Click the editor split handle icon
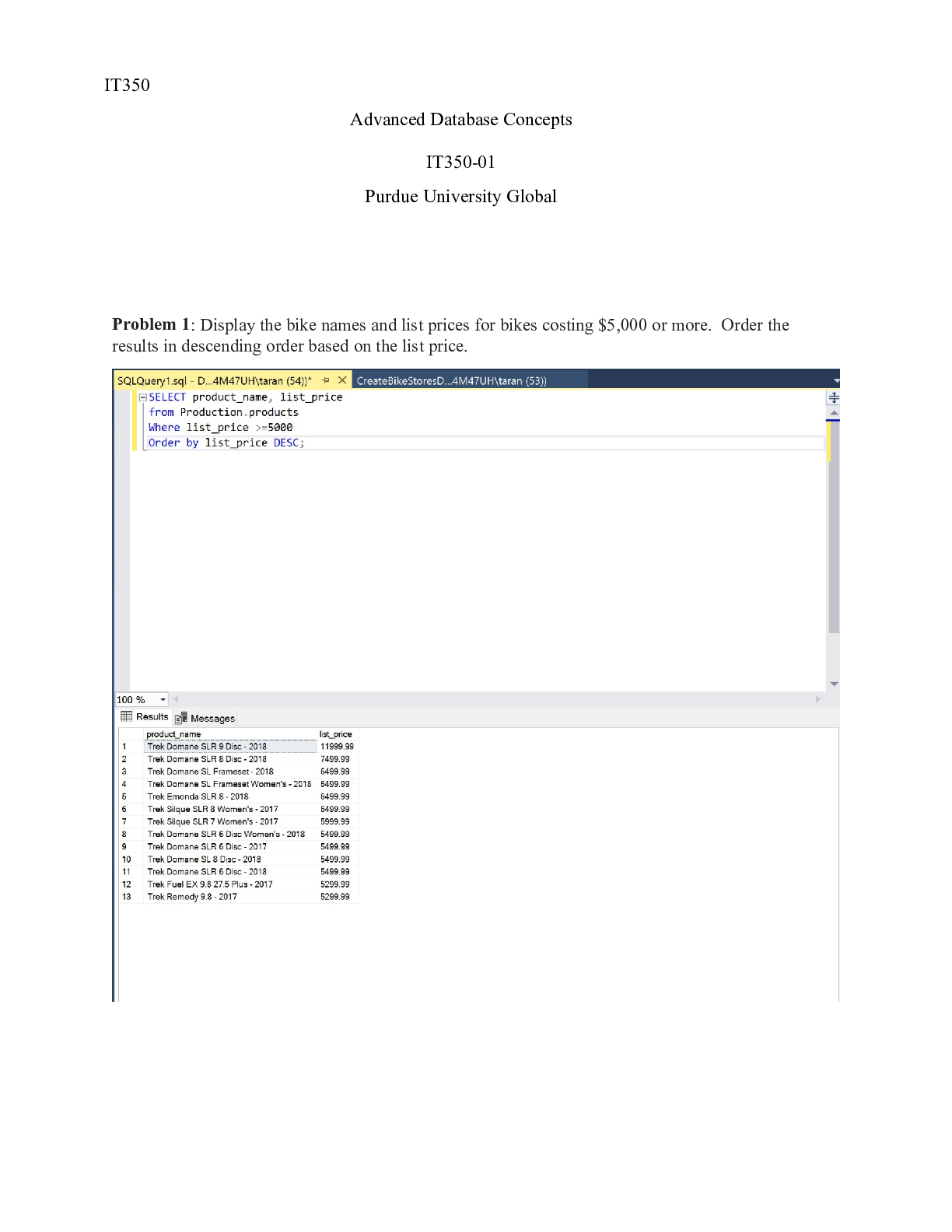 (x=834, y=397)
